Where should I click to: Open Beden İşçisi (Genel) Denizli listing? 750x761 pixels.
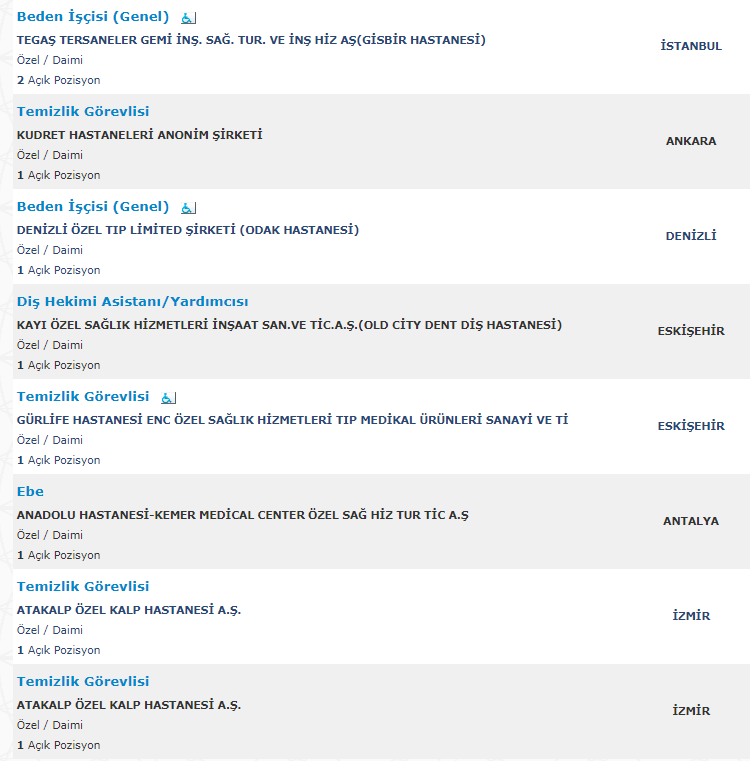[x=93, y=206]
